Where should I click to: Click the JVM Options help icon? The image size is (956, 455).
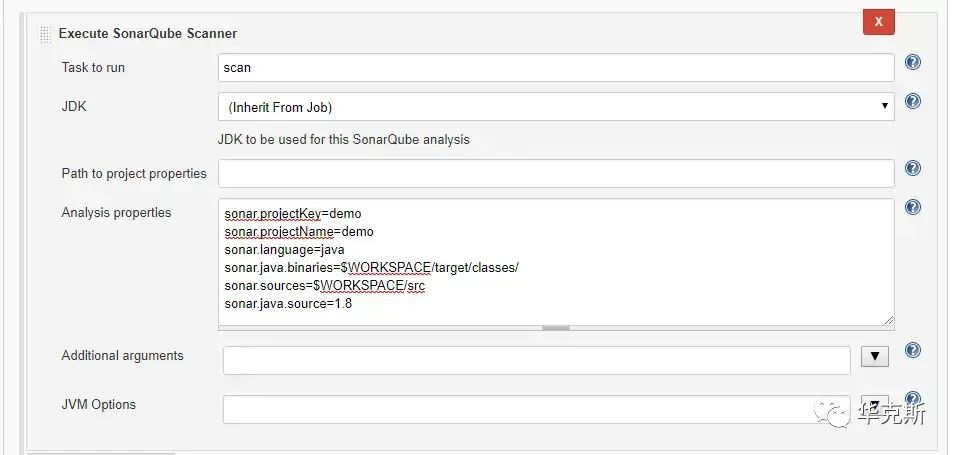click(x=912, y=399)
